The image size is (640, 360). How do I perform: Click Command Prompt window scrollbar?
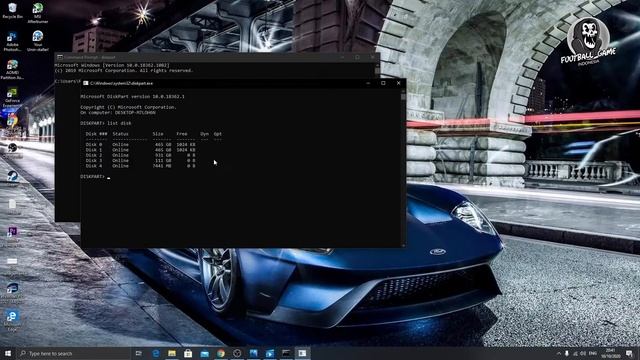pyautogui.click(x=377, y=70)
